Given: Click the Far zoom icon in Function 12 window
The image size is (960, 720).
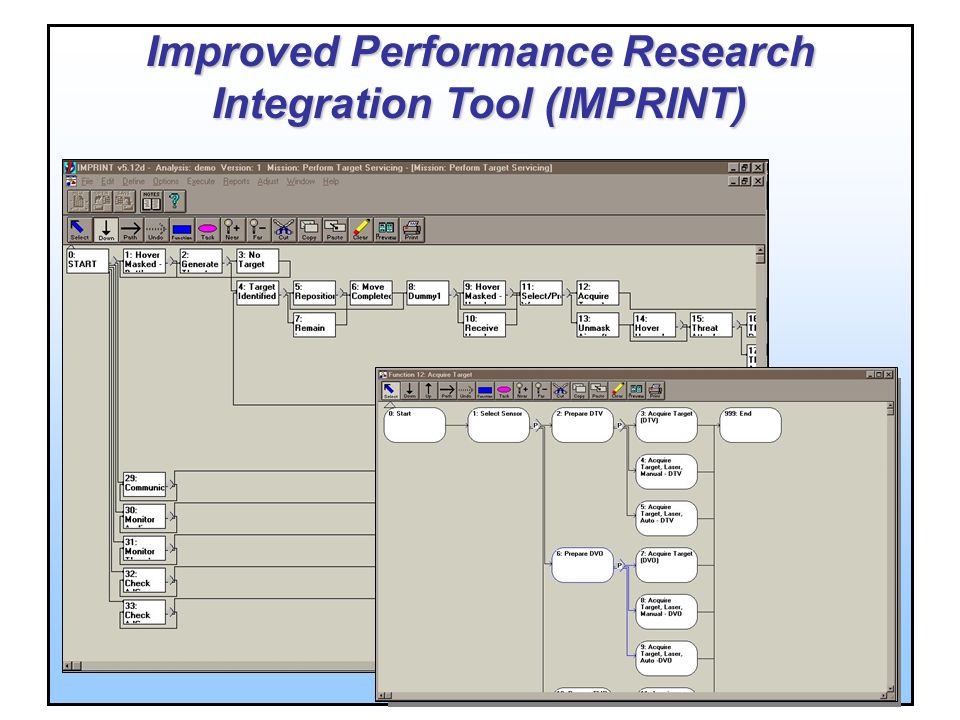Looking at the screenshot, I should (x=541, y=390).
